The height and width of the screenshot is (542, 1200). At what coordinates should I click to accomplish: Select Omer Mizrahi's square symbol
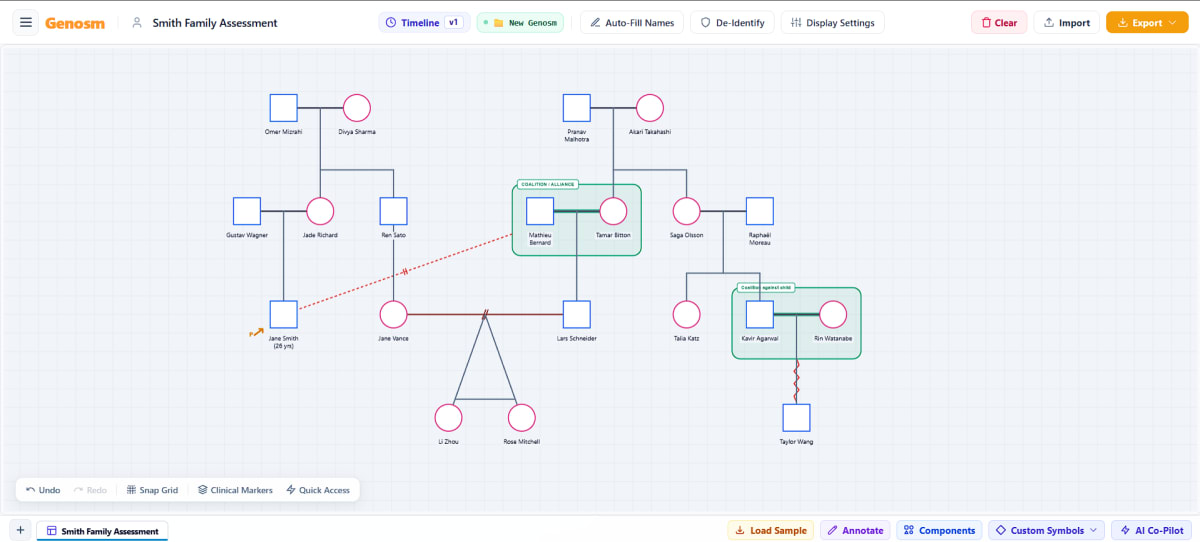[284, 108]
